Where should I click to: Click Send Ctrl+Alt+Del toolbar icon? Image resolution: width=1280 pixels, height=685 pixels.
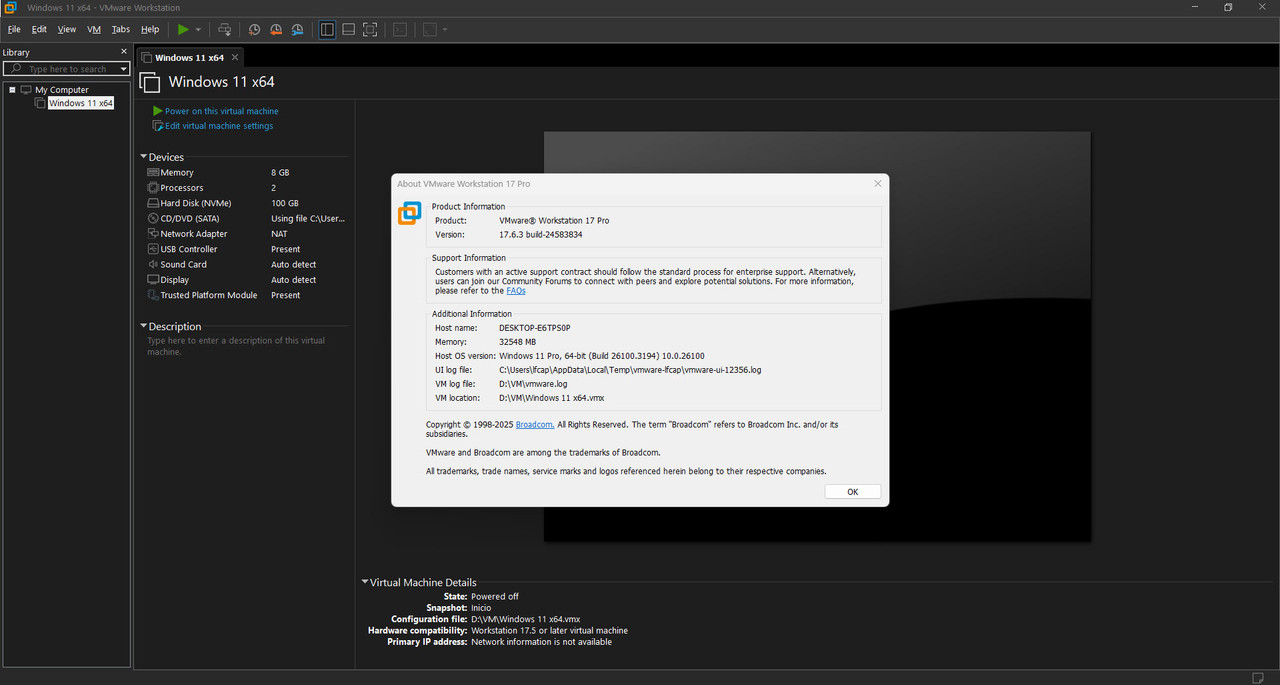225,30
